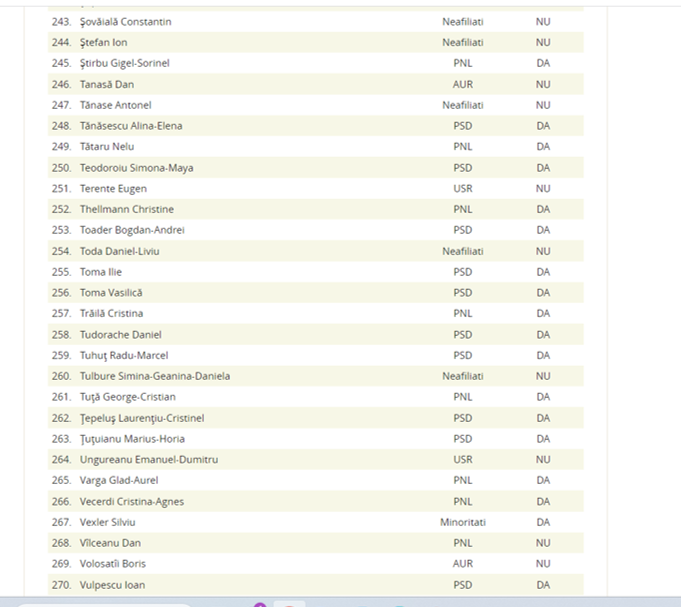The width and height of the screenshot is (681, 607).
Task: Select Ungureanu Emanuel-Dumitru's name
Action: (148, 459)
